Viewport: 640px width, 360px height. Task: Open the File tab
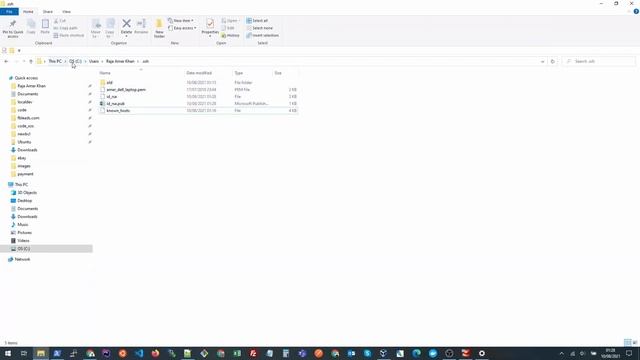click(x=9, y=12)
